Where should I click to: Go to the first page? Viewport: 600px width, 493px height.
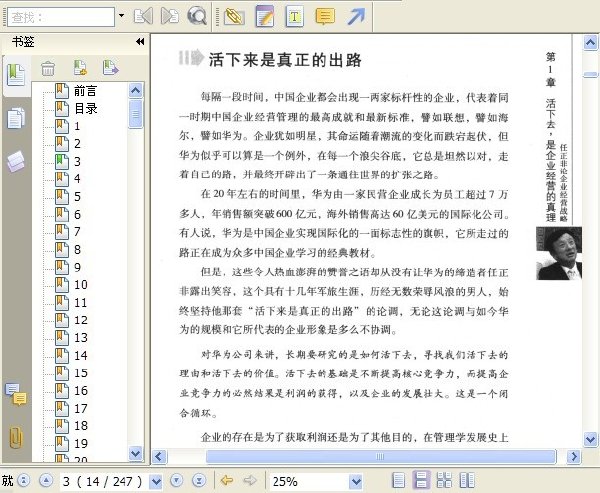24,480
